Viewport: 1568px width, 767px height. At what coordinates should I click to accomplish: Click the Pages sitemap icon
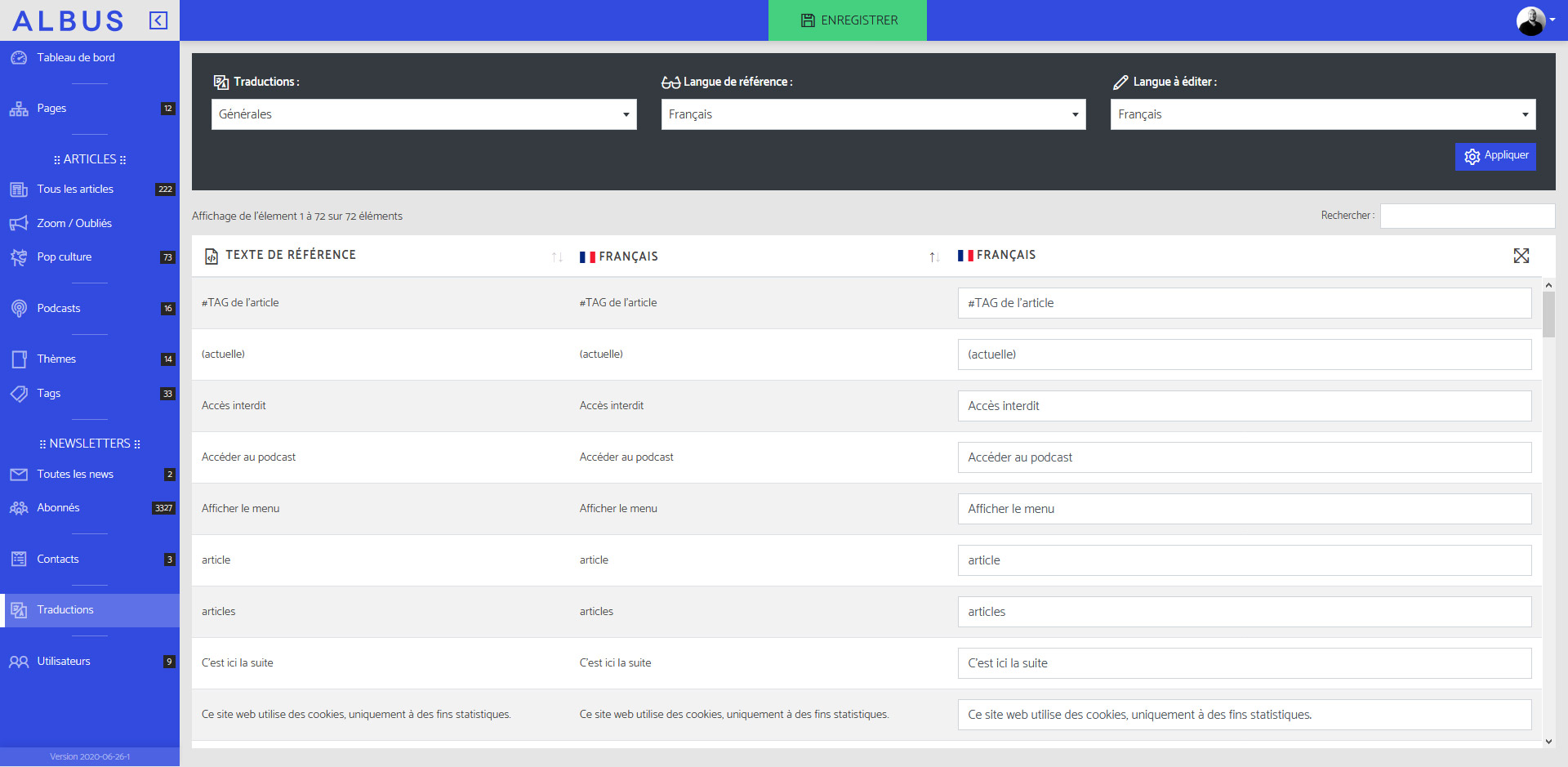(x=19, y=109)
